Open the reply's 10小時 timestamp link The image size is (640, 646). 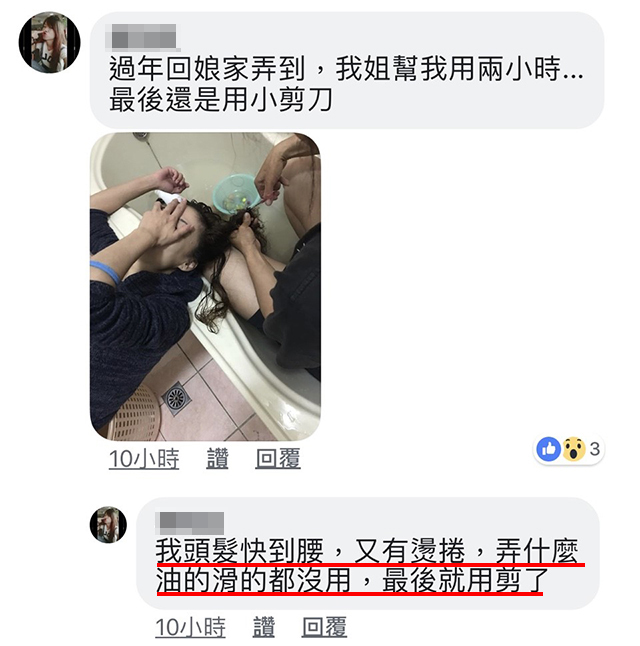[190, 627]
